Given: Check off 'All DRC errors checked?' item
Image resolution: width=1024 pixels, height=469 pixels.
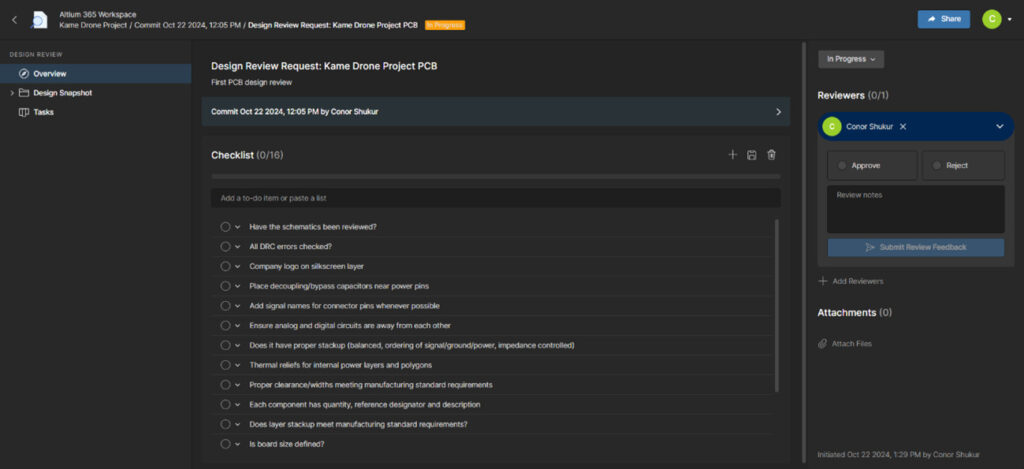Looking at the screenshot, I should tap(225, 247).
